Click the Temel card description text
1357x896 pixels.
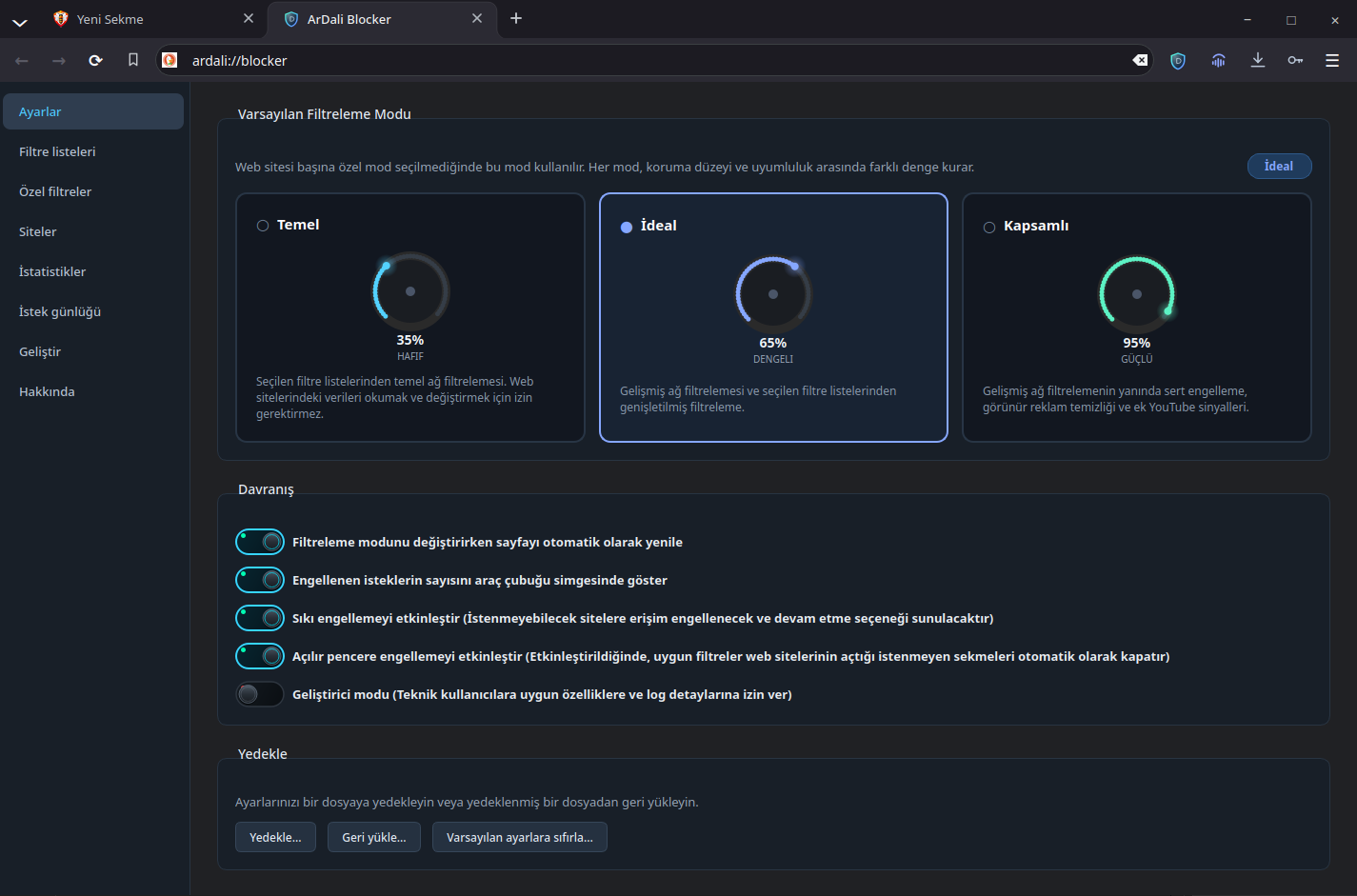click(x=395, y=398)
